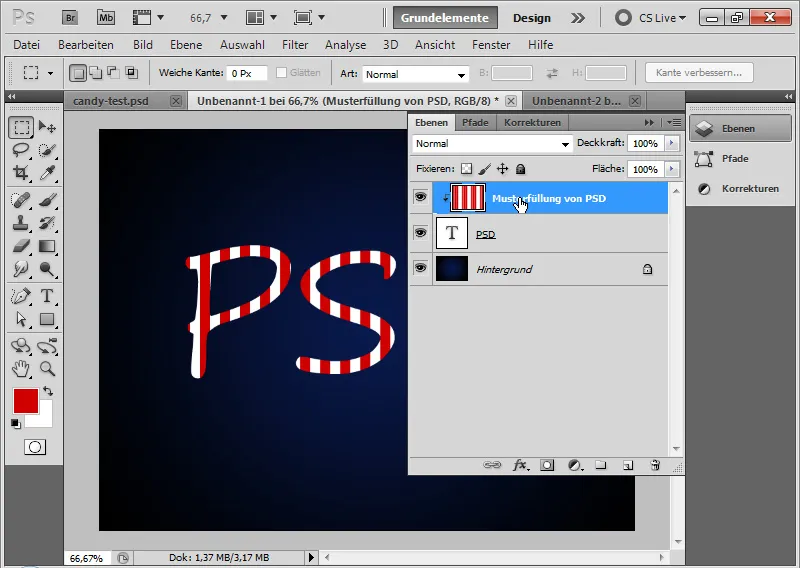This screenshot has height=568, width=800.
Task: Switch to the Korrekturen tab
Action: pos(532,122)
